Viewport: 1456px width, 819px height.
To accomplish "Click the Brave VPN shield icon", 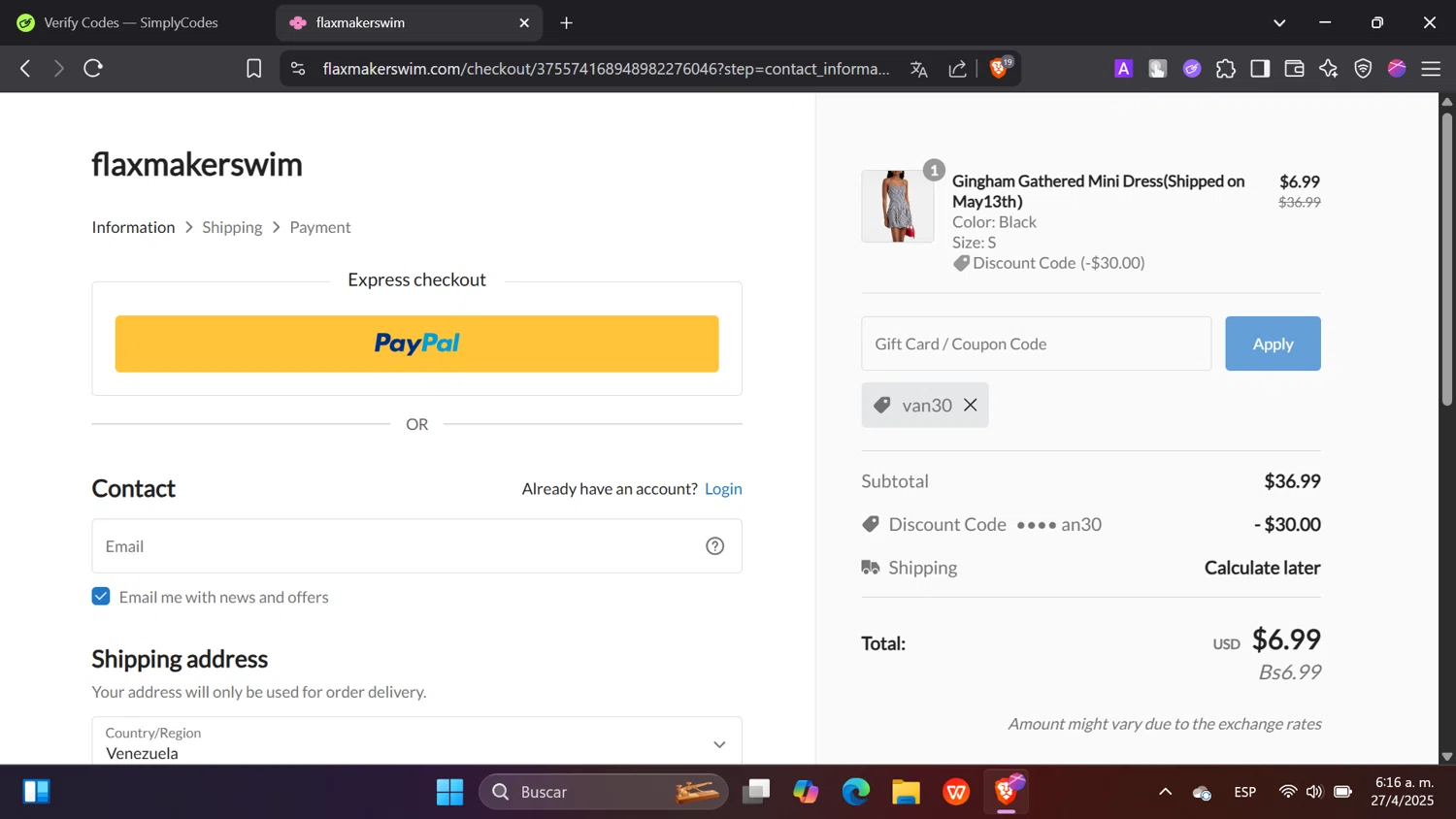I will click(1363, 68).
